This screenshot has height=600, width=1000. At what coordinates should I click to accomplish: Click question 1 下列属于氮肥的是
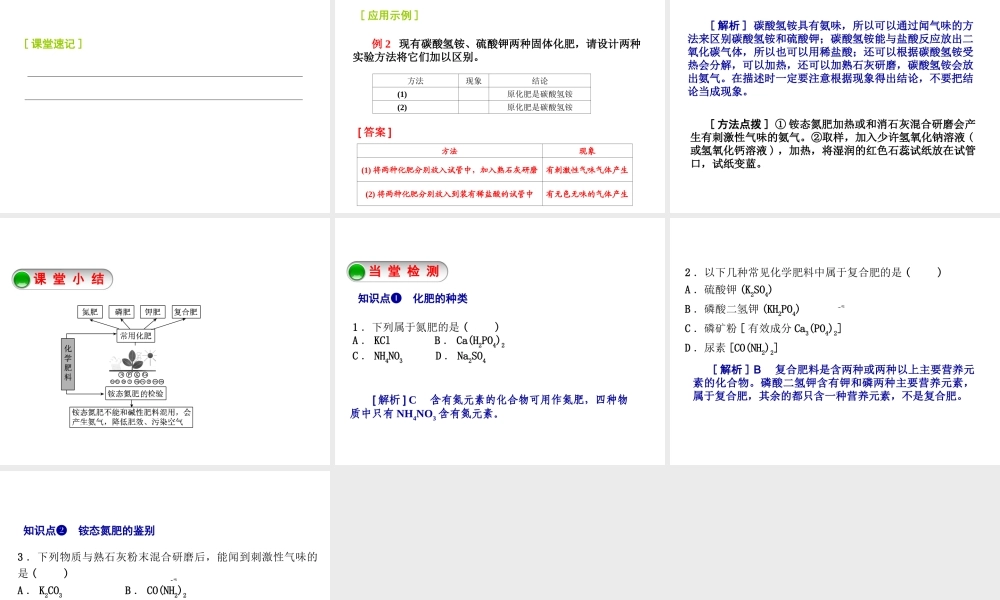(x=425, y=326)
